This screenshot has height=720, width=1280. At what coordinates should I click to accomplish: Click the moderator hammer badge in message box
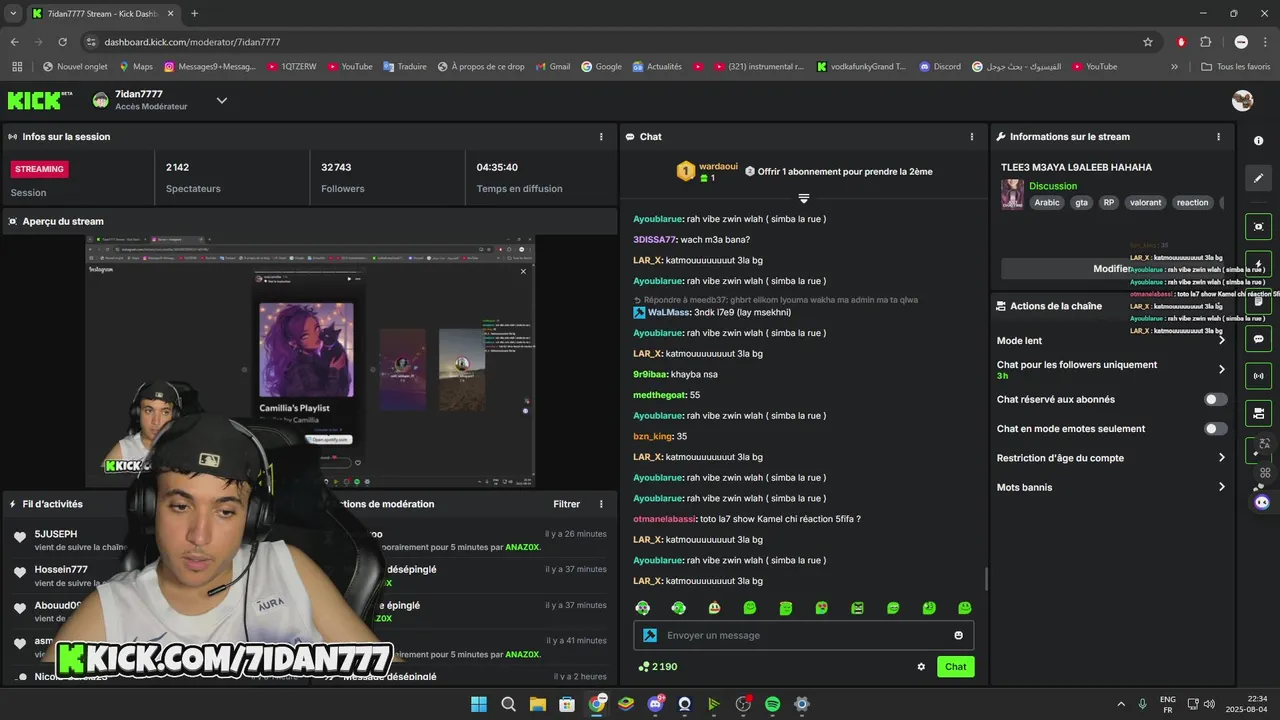pos(650,635)
